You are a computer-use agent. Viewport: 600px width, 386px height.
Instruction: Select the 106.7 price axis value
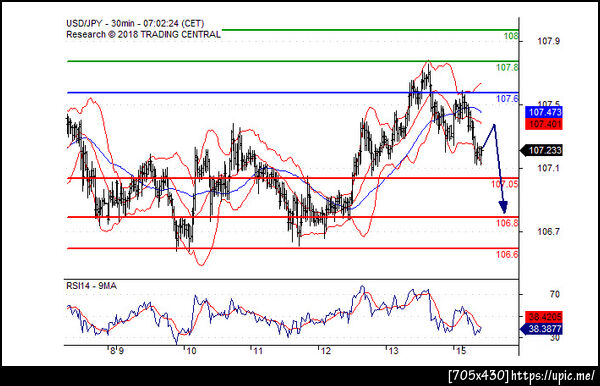(548, 231)
